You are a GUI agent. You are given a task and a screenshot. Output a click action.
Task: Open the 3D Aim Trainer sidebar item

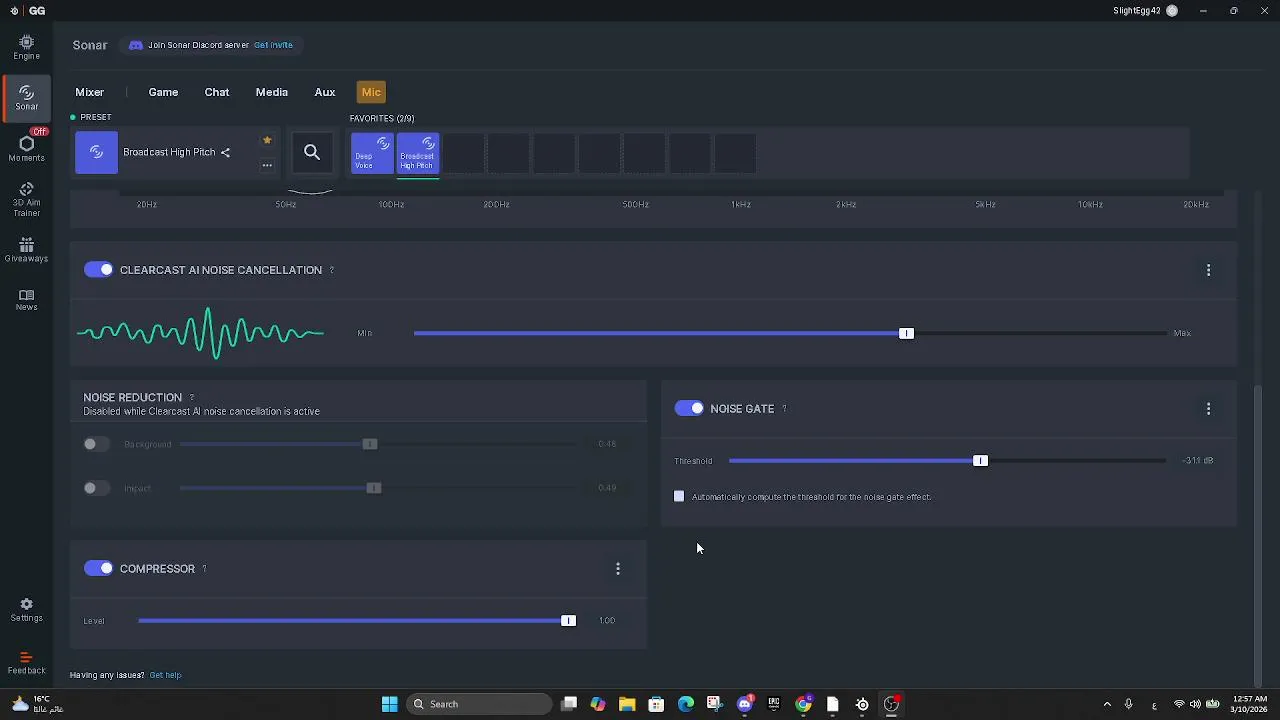[26, 200]
